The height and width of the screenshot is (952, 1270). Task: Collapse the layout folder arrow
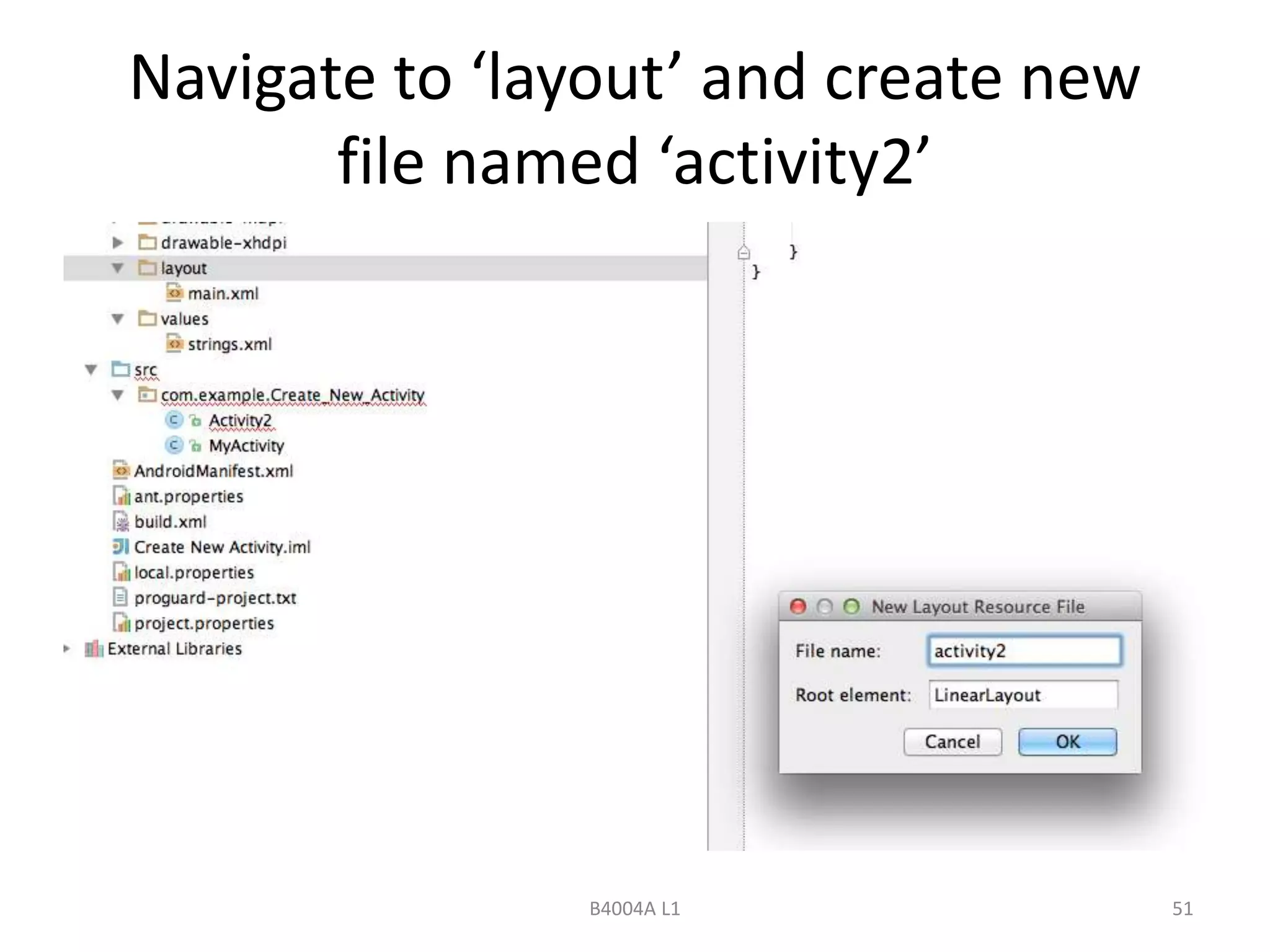coord(117,268)
